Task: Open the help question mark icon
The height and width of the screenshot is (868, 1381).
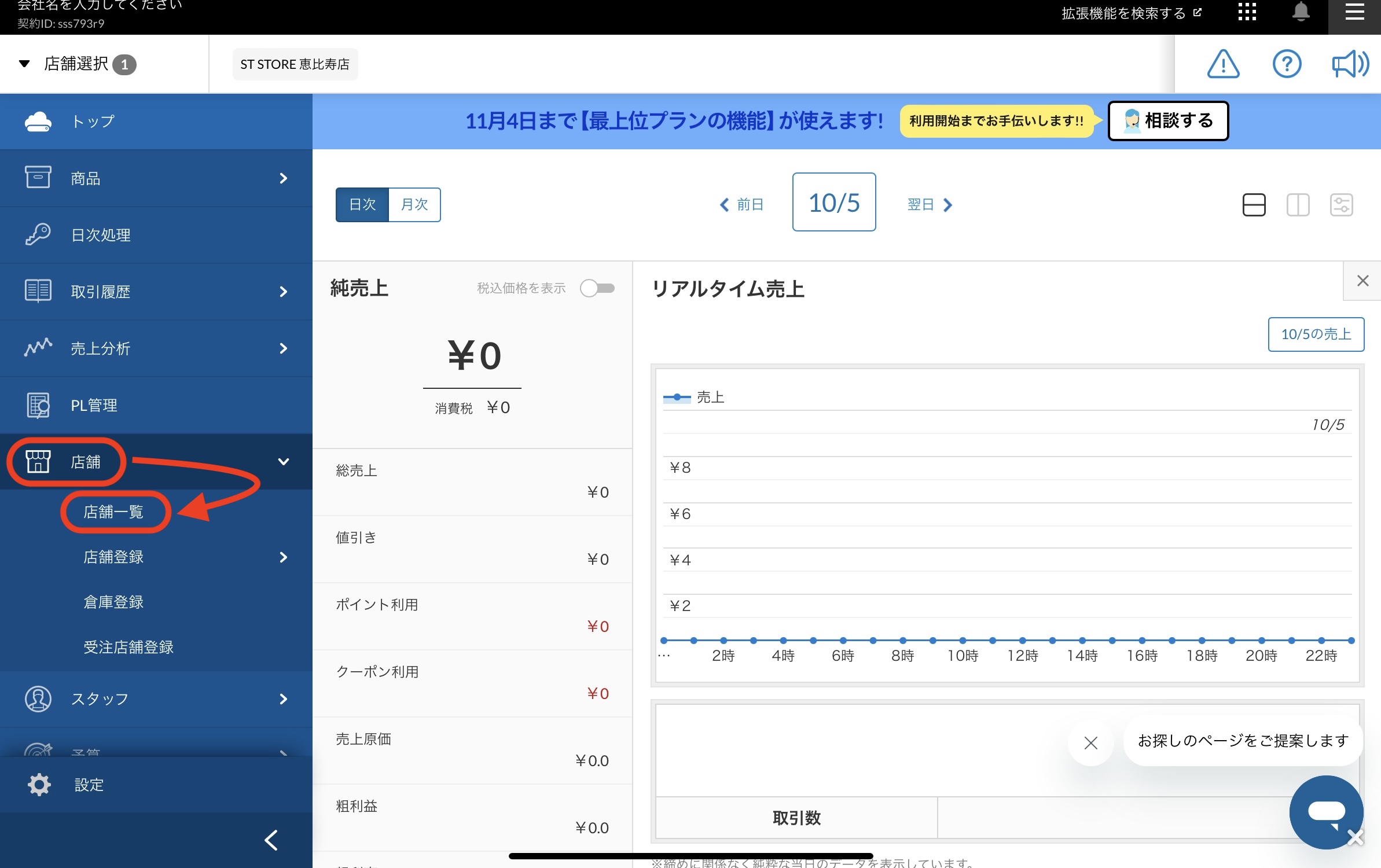Action: coord(1287,64)
